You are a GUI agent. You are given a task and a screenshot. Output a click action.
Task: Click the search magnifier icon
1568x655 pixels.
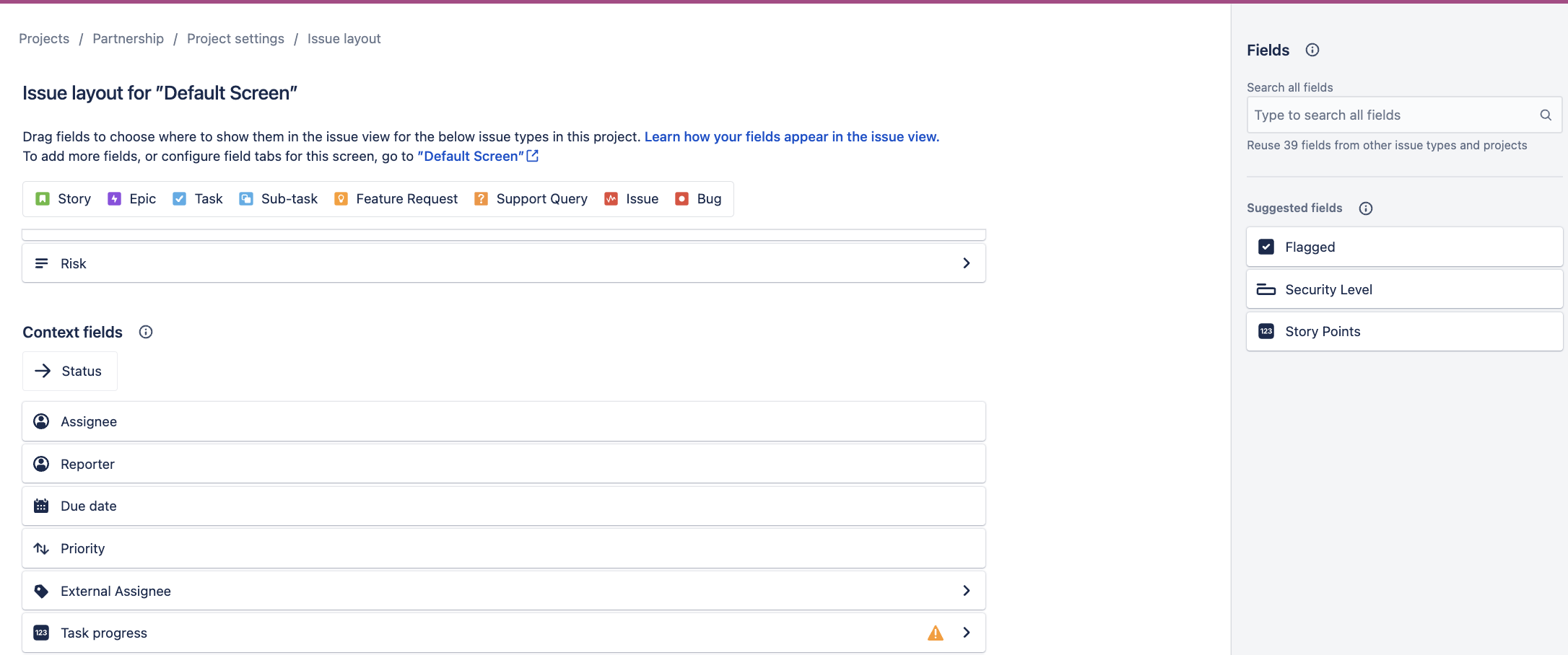pos(1545,115)
